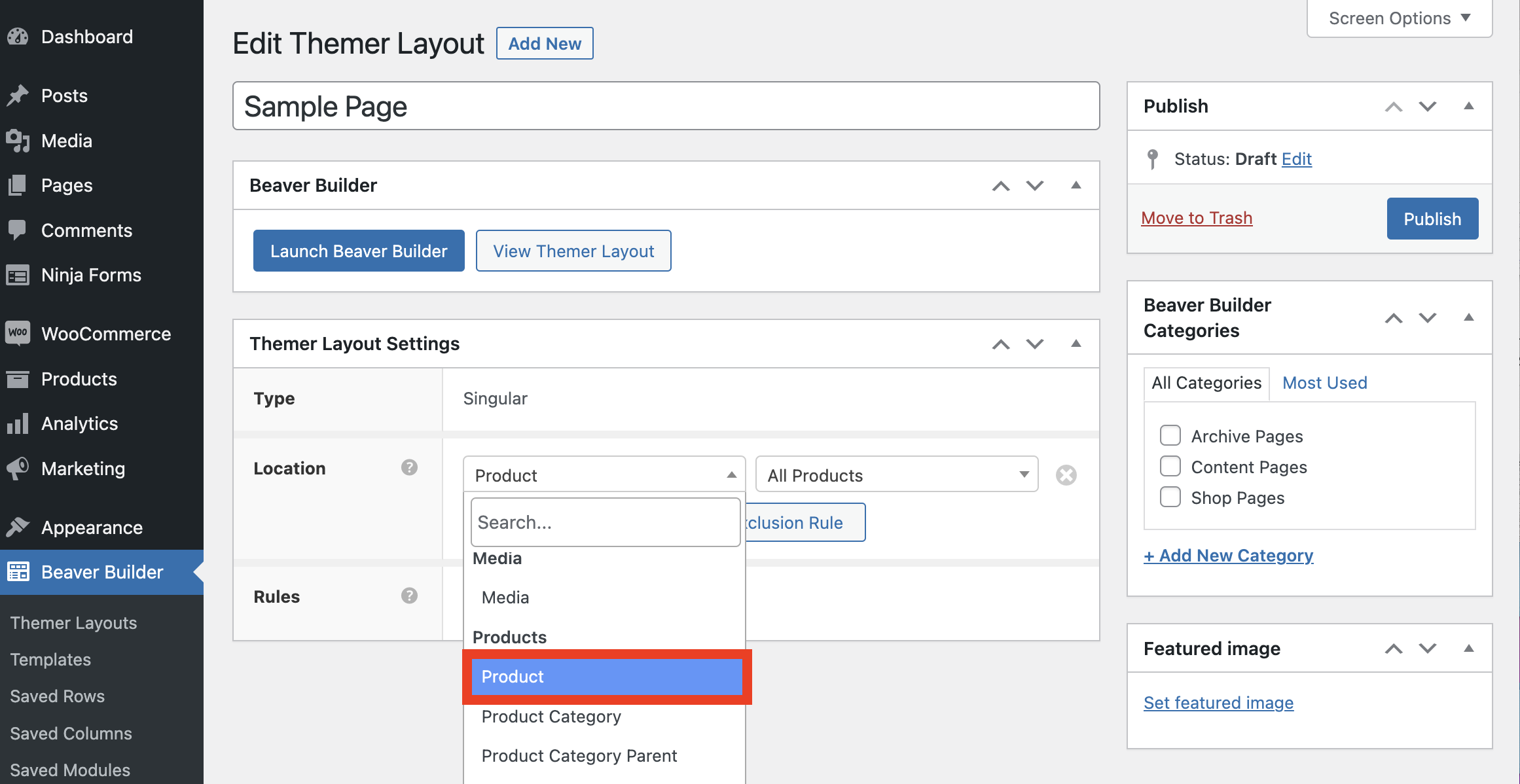Select Product Category option in dropdown list
The image size is (1520, 784).
click(x=551, y=717)
